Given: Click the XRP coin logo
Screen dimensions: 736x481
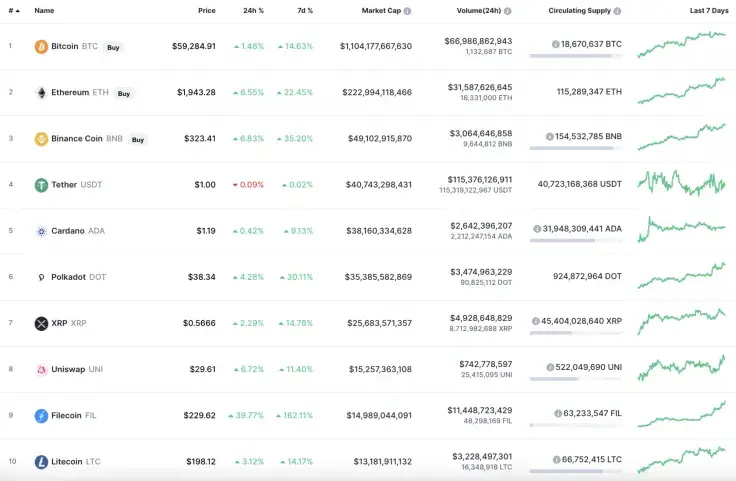Looking at the screenshot, I should point(41,323).
